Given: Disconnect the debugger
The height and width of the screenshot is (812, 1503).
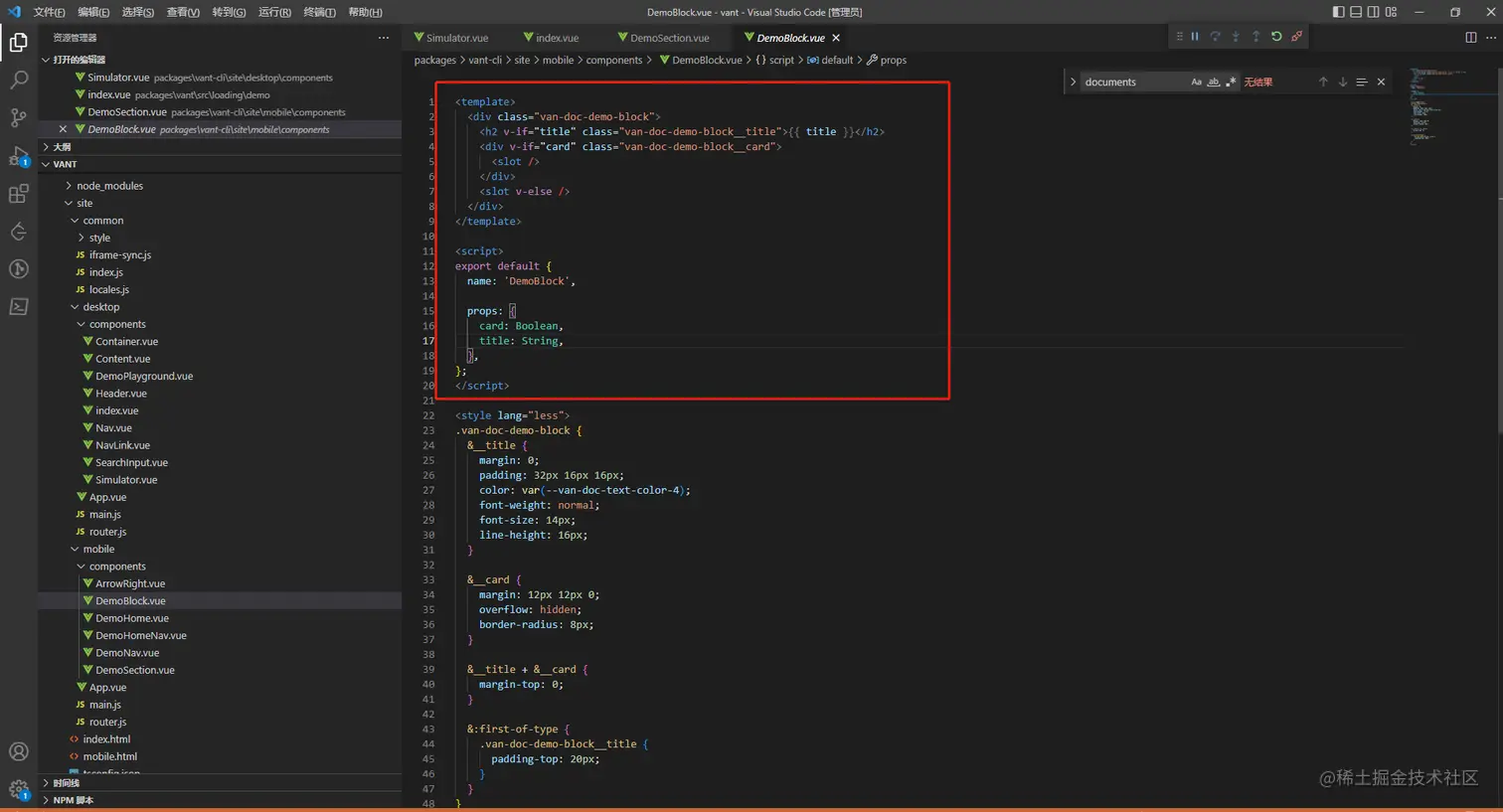Looking at the screenshot, I should [x=1296, y=37].
